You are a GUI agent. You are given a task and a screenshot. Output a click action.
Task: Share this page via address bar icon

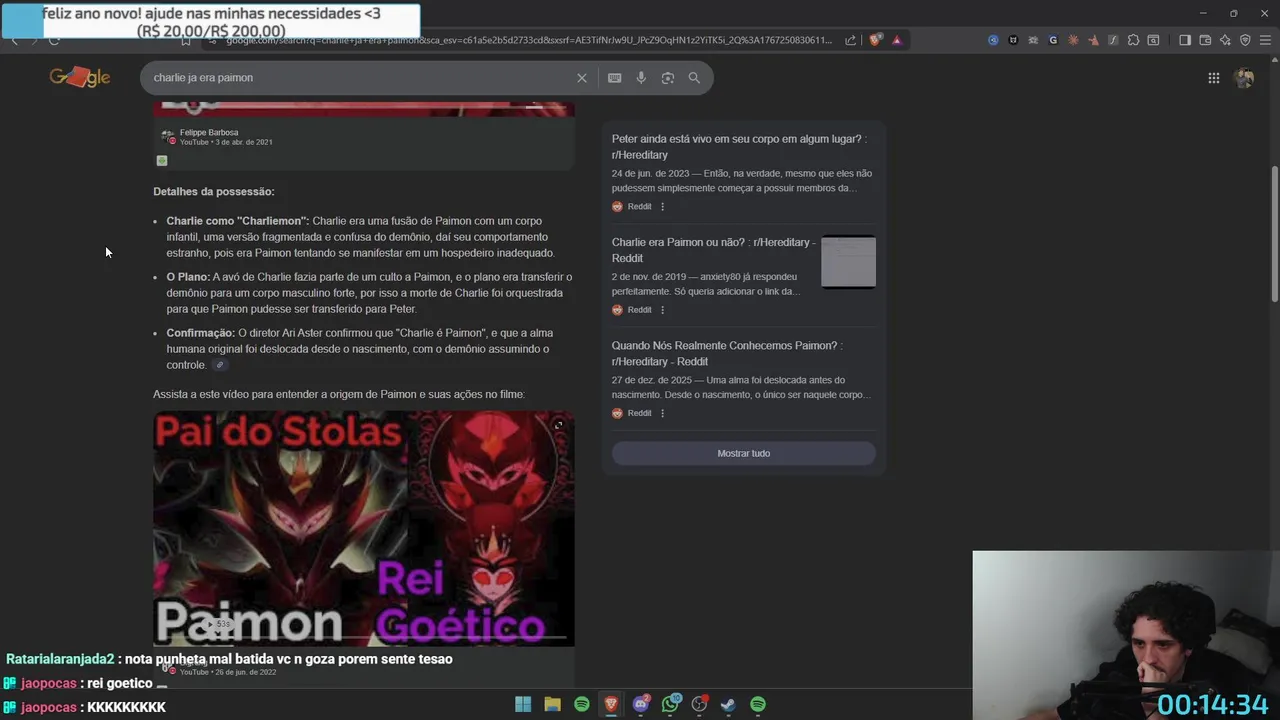850,40
